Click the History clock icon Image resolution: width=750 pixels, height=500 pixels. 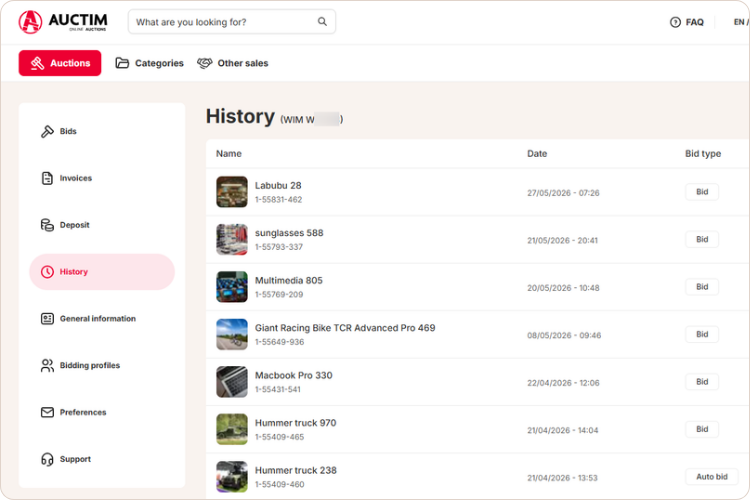pos(47,272)
